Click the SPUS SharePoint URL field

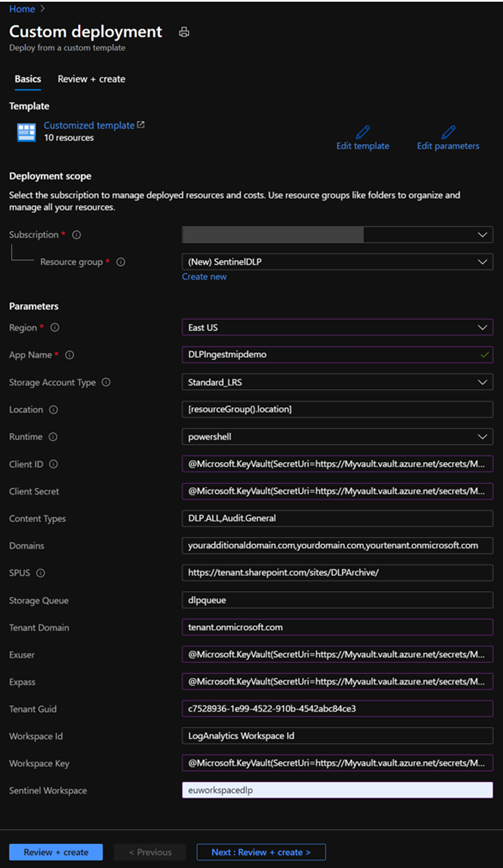point(337,573)
